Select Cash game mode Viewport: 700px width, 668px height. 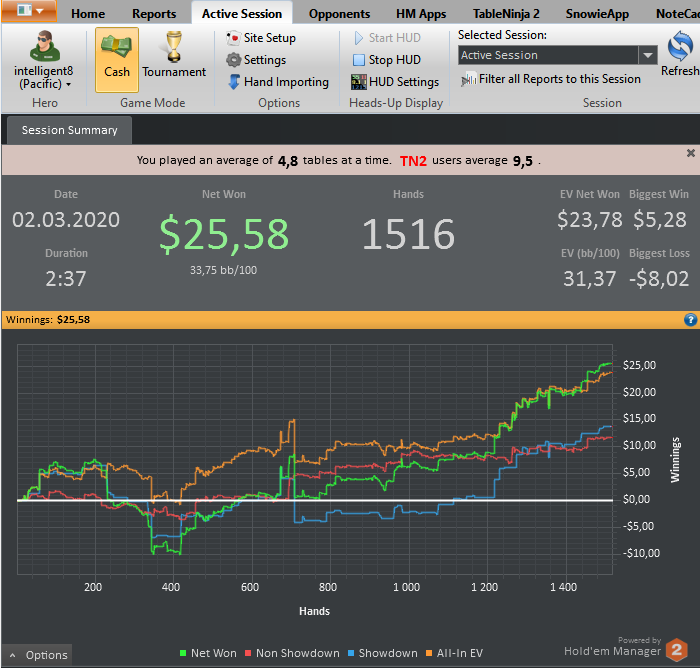(x=117, y=59)
